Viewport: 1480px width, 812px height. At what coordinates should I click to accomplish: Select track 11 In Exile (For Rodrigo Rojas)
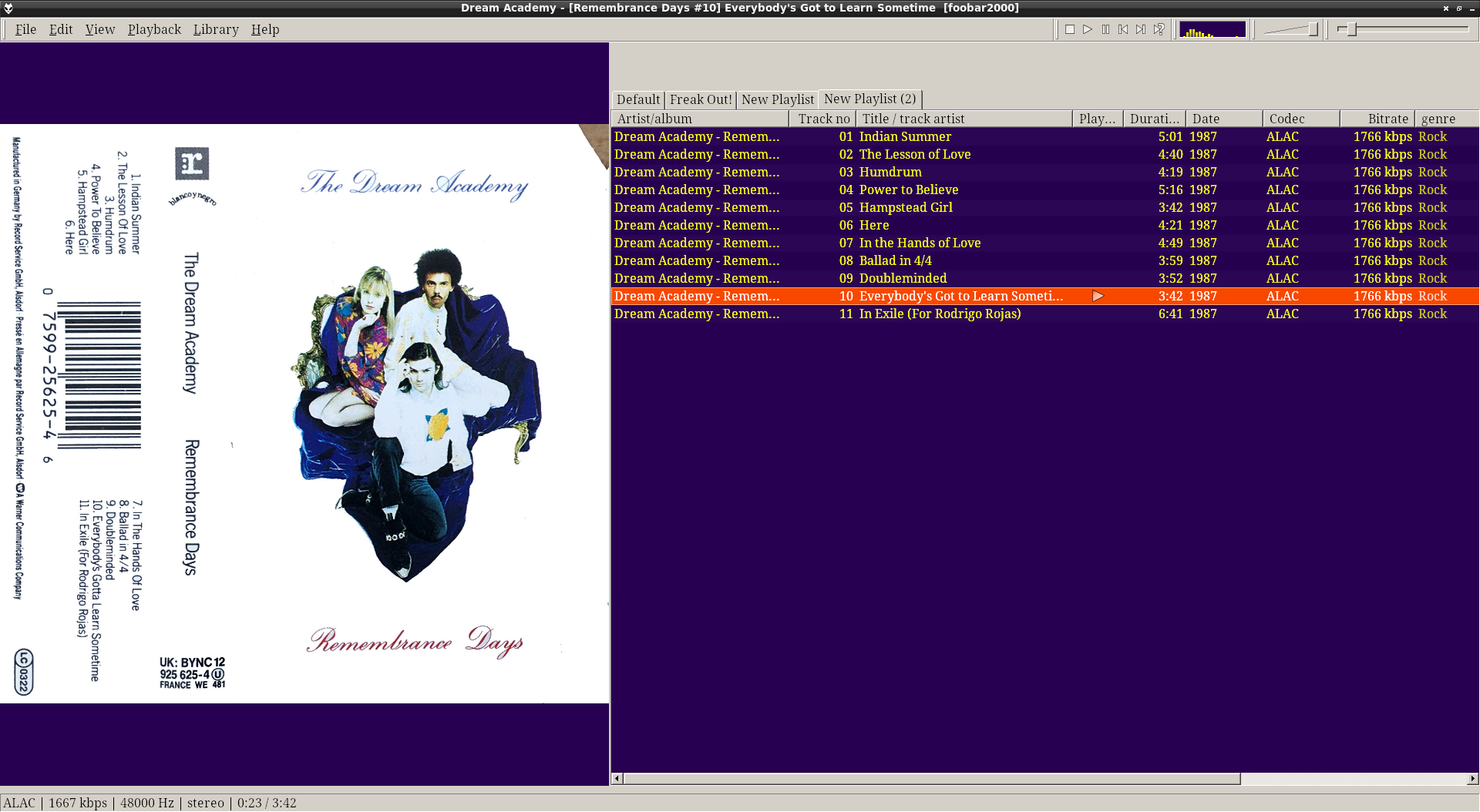(1045, 314)
